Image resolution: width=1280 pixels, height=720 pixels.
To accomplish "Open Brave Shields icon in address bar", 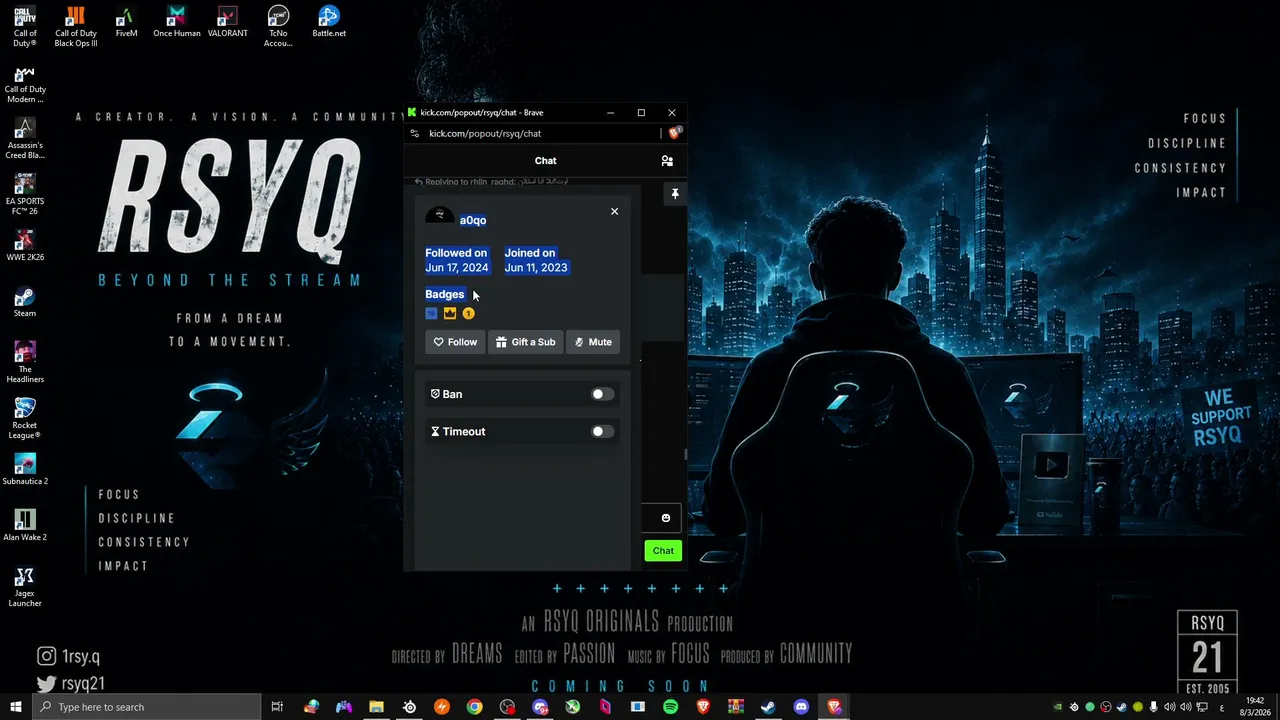I will tap(675, 133).
